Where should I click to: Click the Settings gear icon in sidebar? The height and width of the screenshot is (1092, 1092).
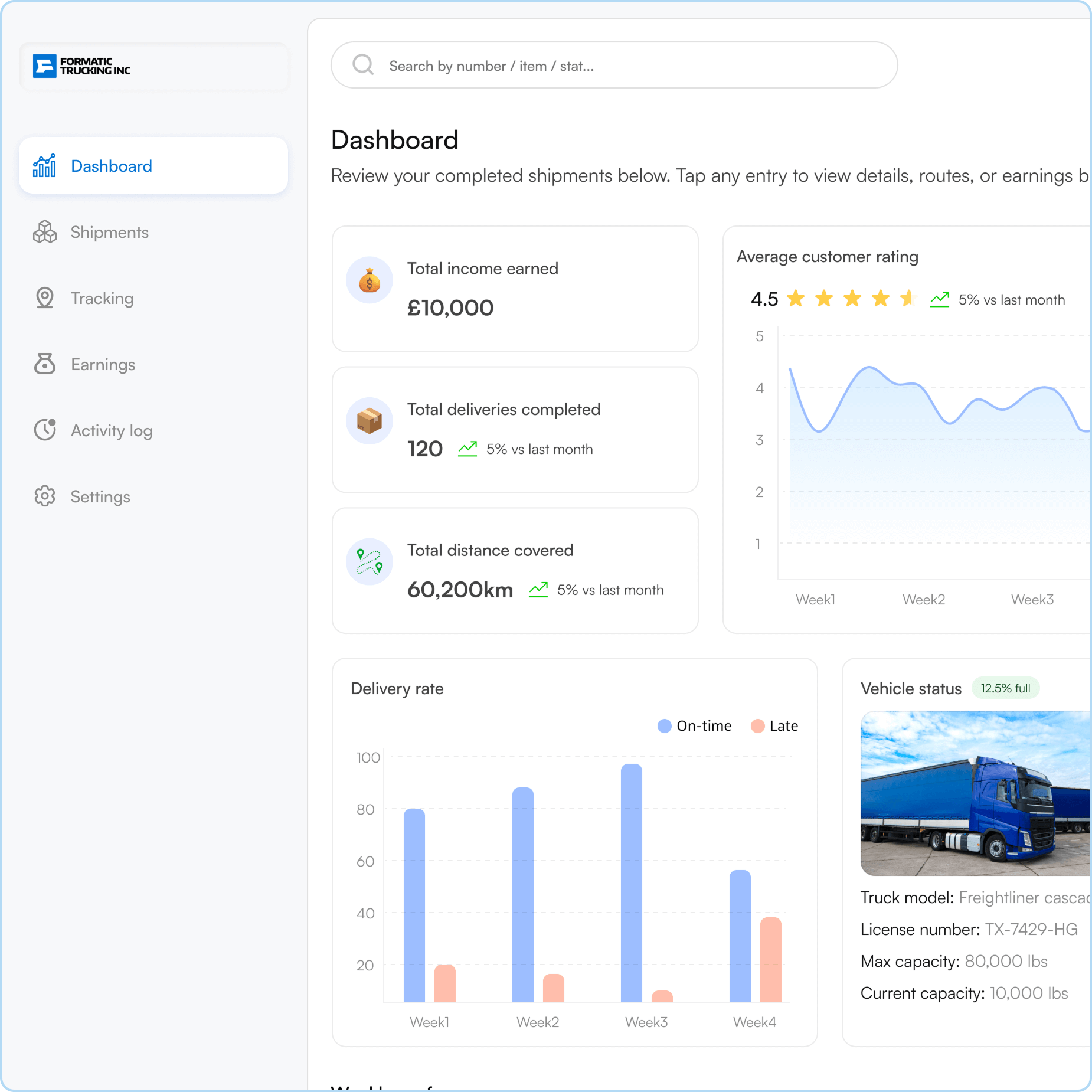[x=45, y=496]
